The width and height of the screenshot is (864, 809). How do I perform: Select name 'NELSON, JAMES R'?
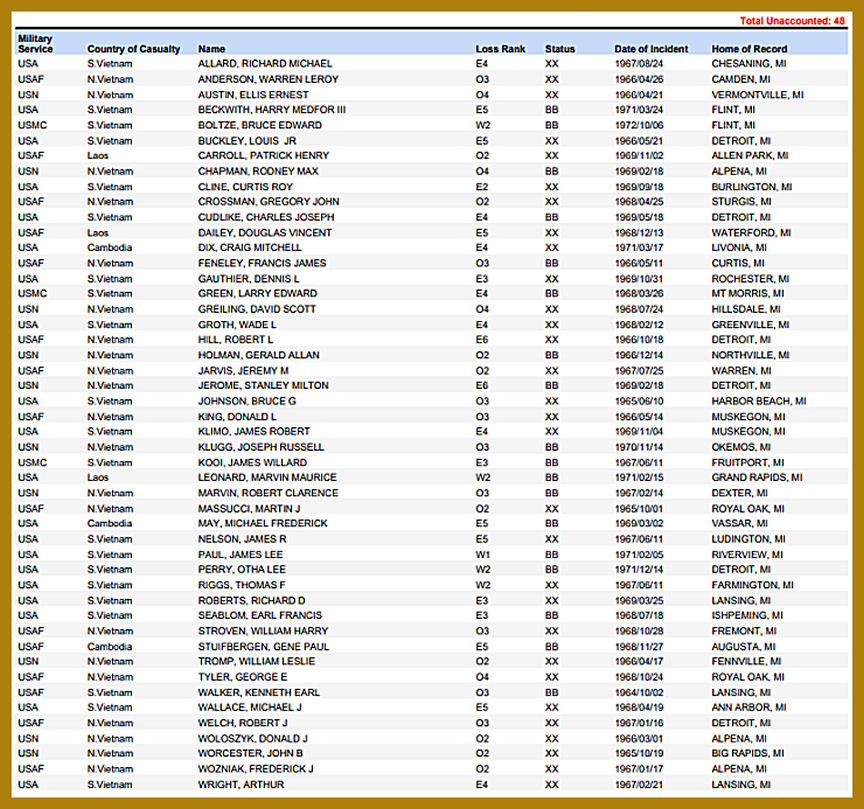(242, 539)
